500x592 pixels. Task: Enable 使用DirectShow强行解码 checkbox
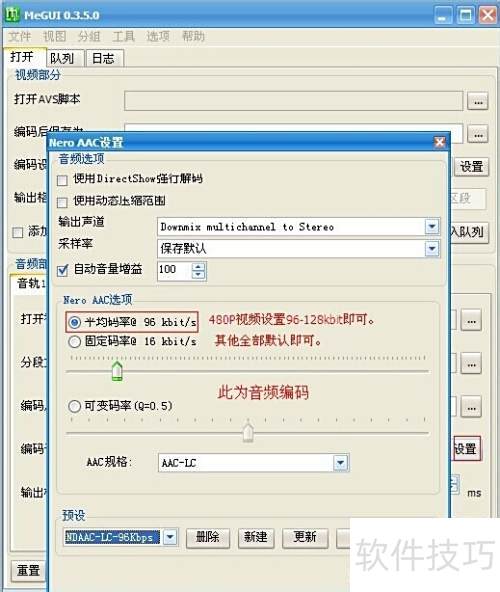(62, 180)
